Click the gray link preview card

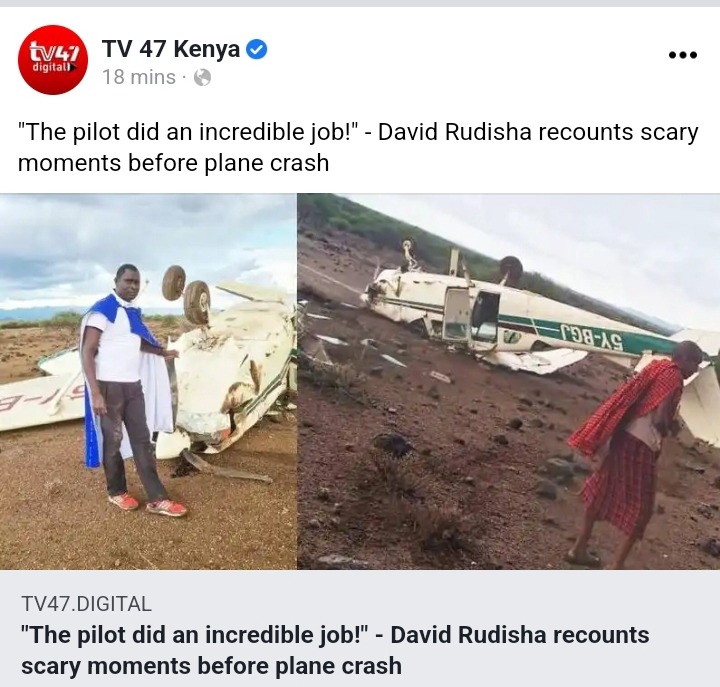360,628
